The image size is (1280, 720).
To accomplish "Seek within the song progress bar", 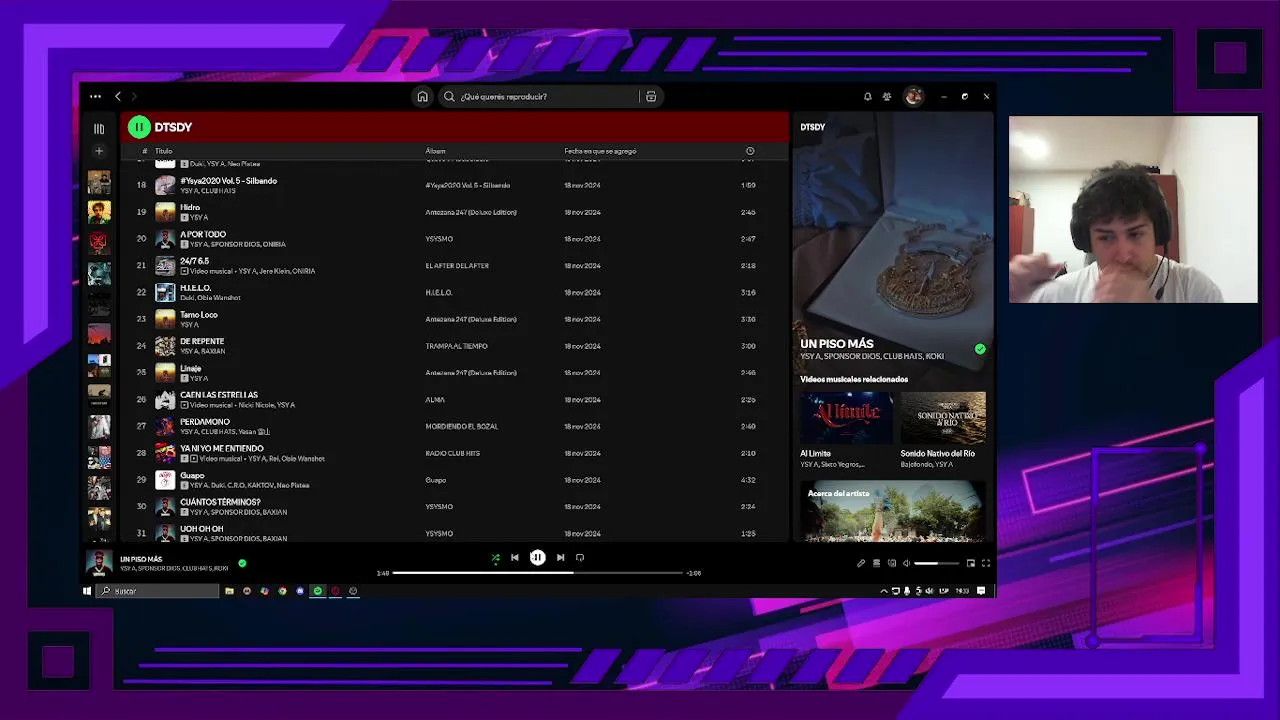I will (x=537, y=573).
